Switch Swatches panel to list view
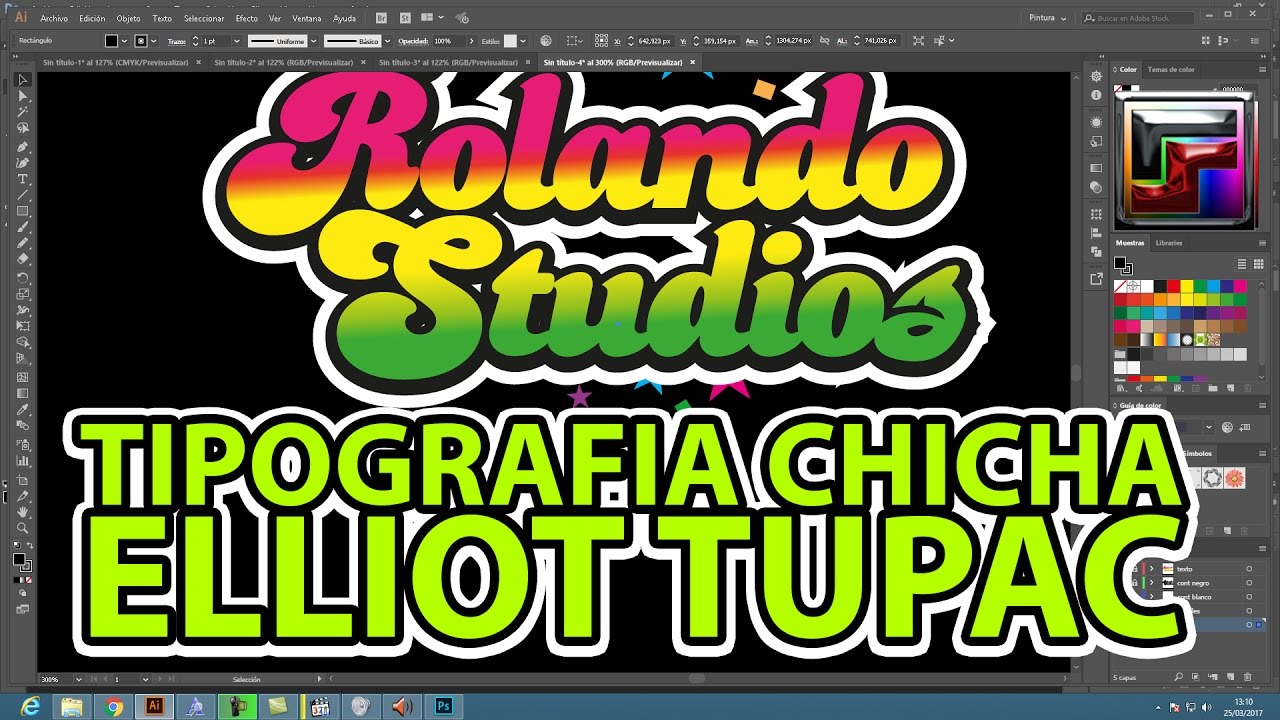This screenshot has width=1280, height=720. 1242,265
